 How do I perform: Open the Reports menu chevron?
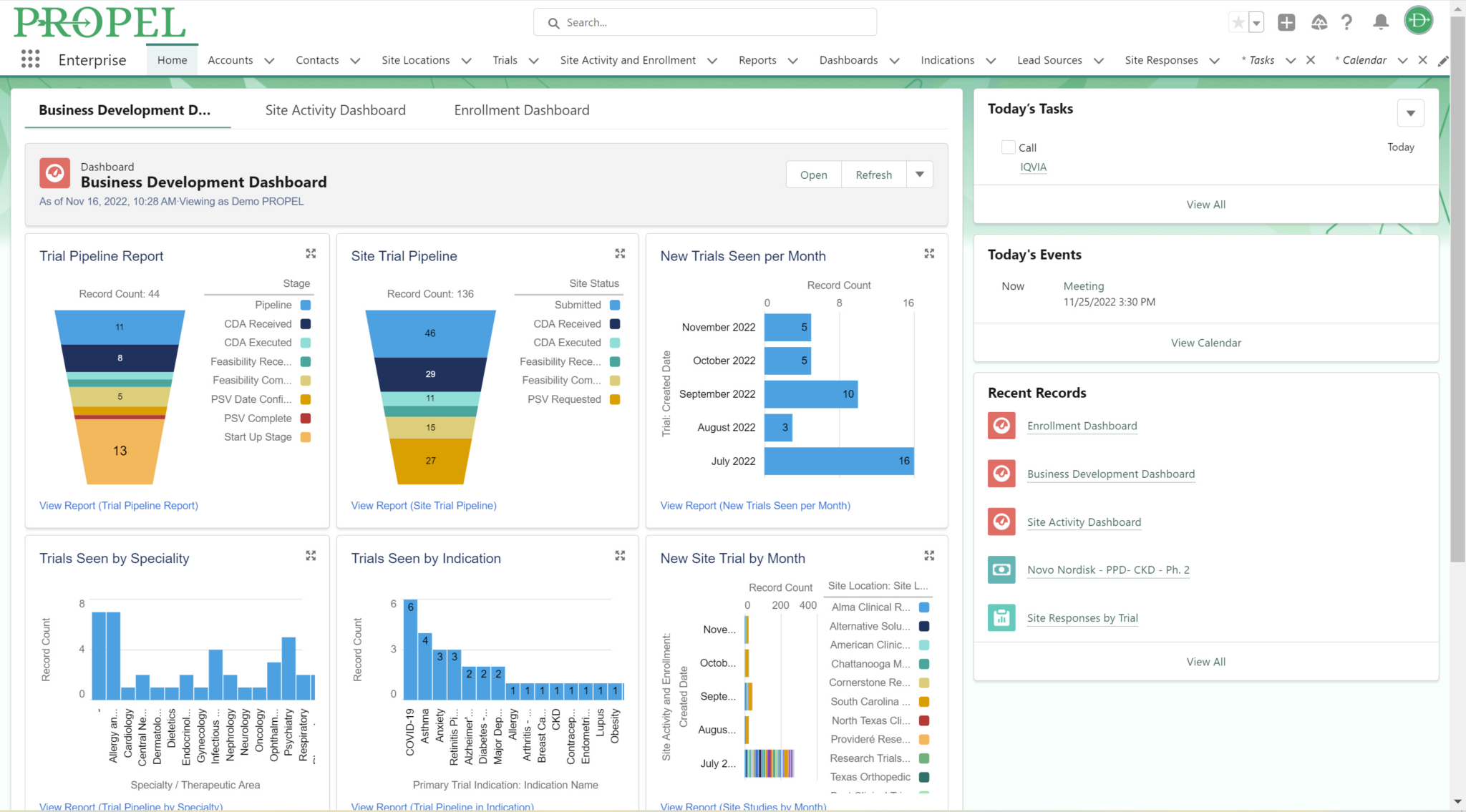click(x=792, y=61)
